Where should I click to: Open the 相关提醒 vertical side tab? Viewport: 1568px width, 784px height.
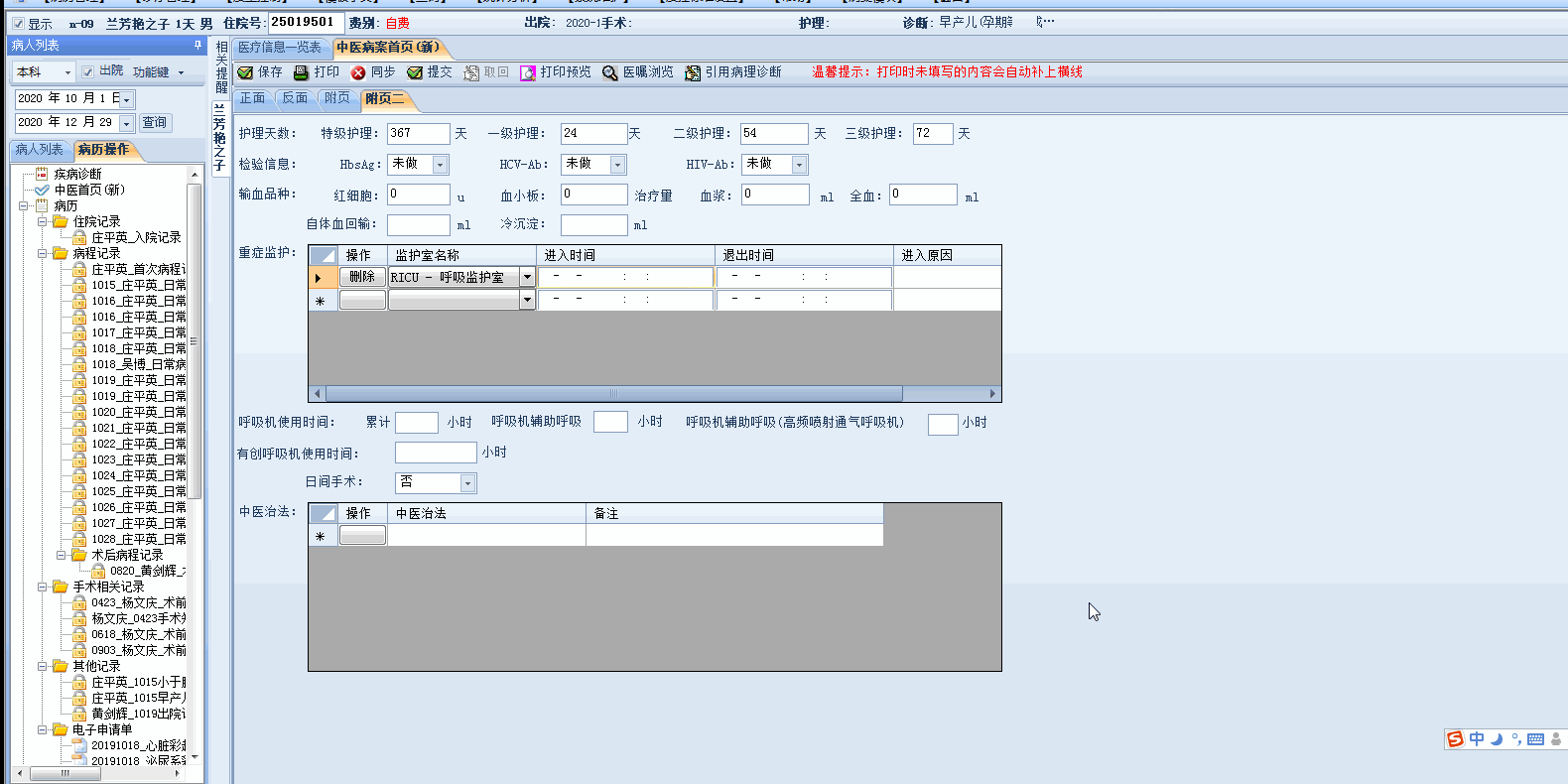click(x=221, y=66)
